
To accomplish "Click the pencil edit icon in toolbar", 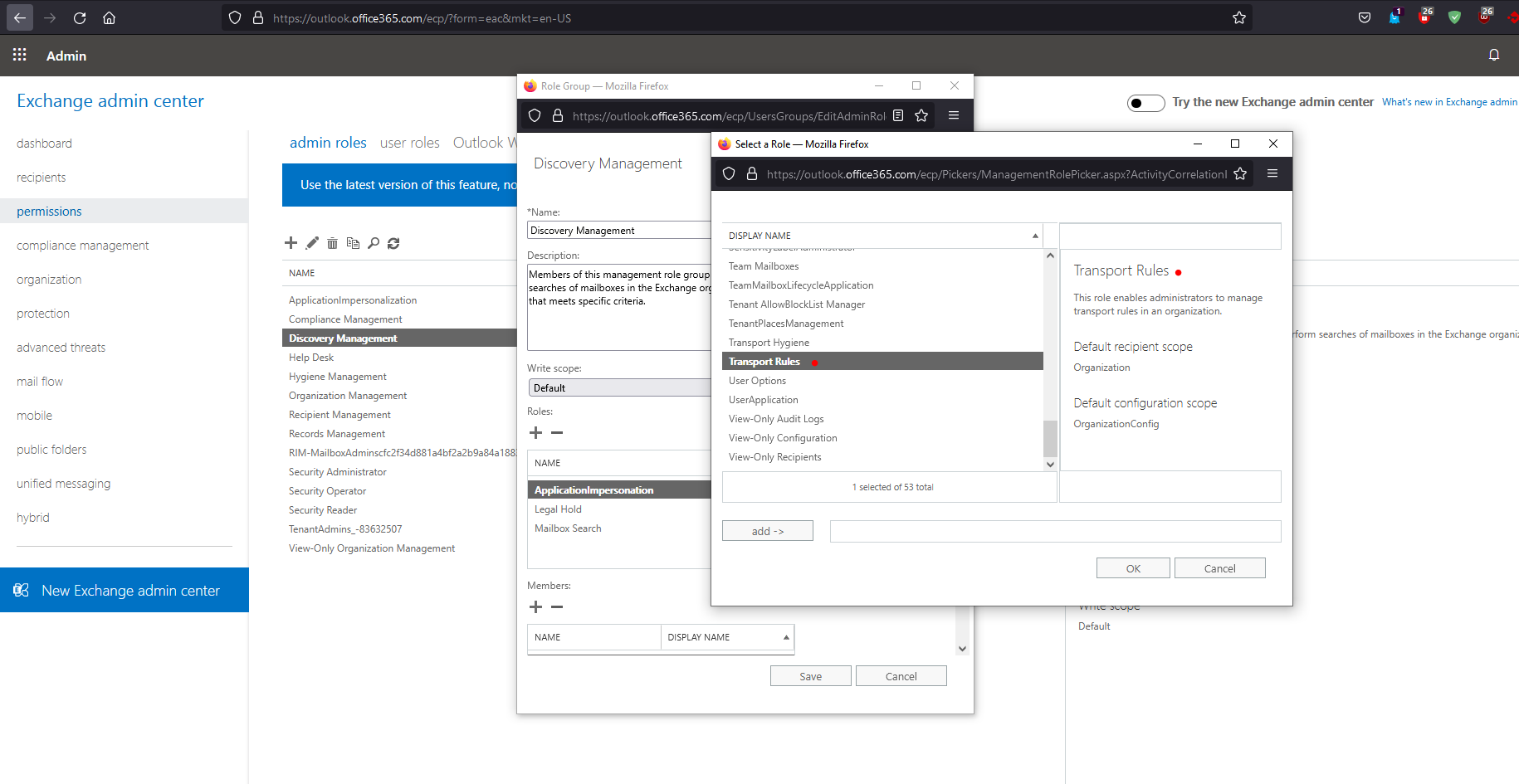I will tap(312, 243).
